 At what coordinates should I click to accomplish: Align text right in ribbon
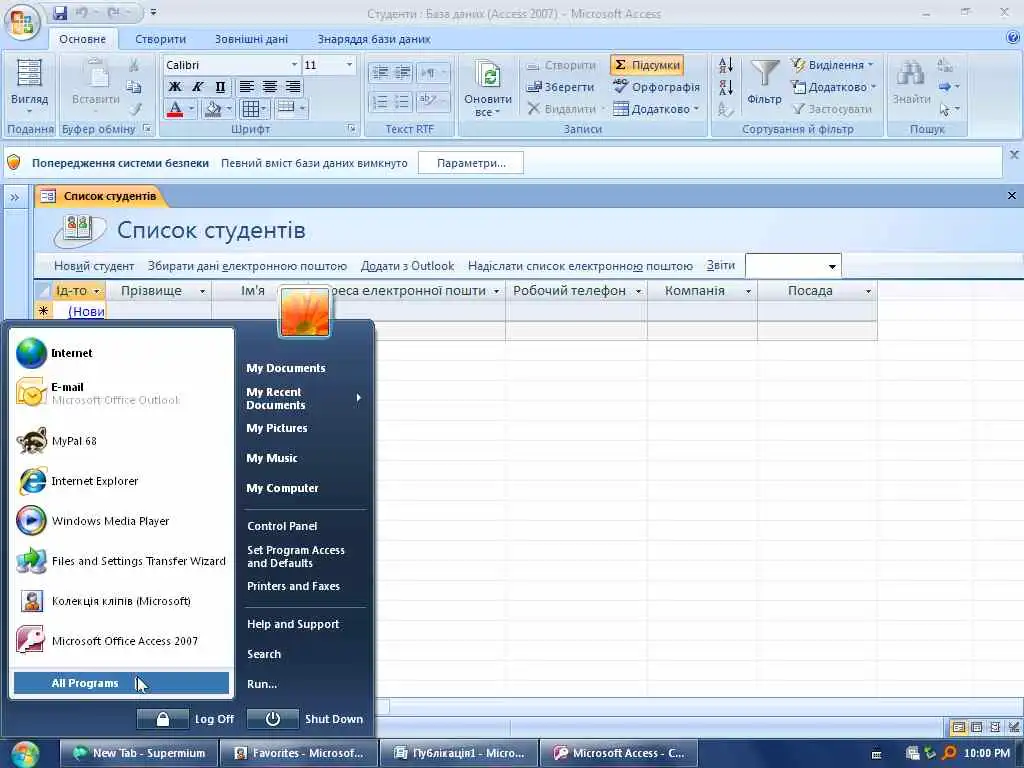coord(293,86)
